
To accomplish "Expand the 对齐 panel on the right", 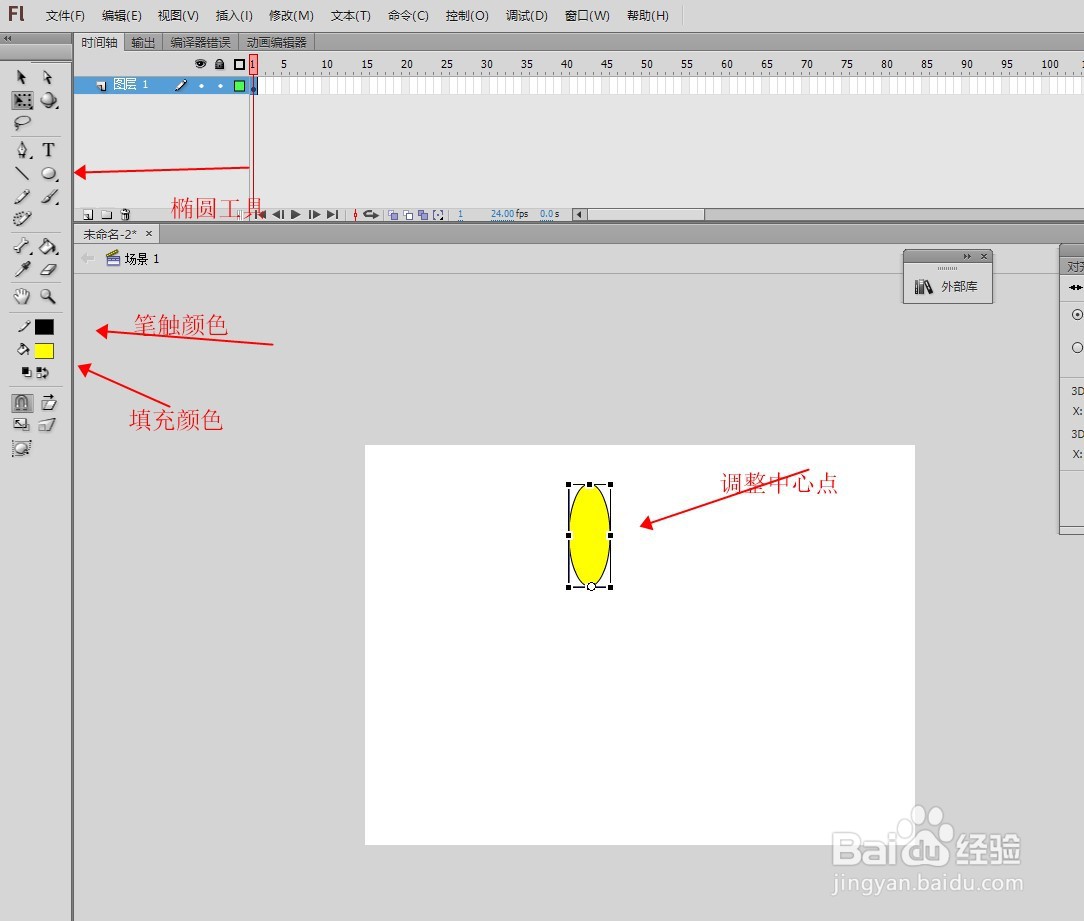I will coord(1073,267).
